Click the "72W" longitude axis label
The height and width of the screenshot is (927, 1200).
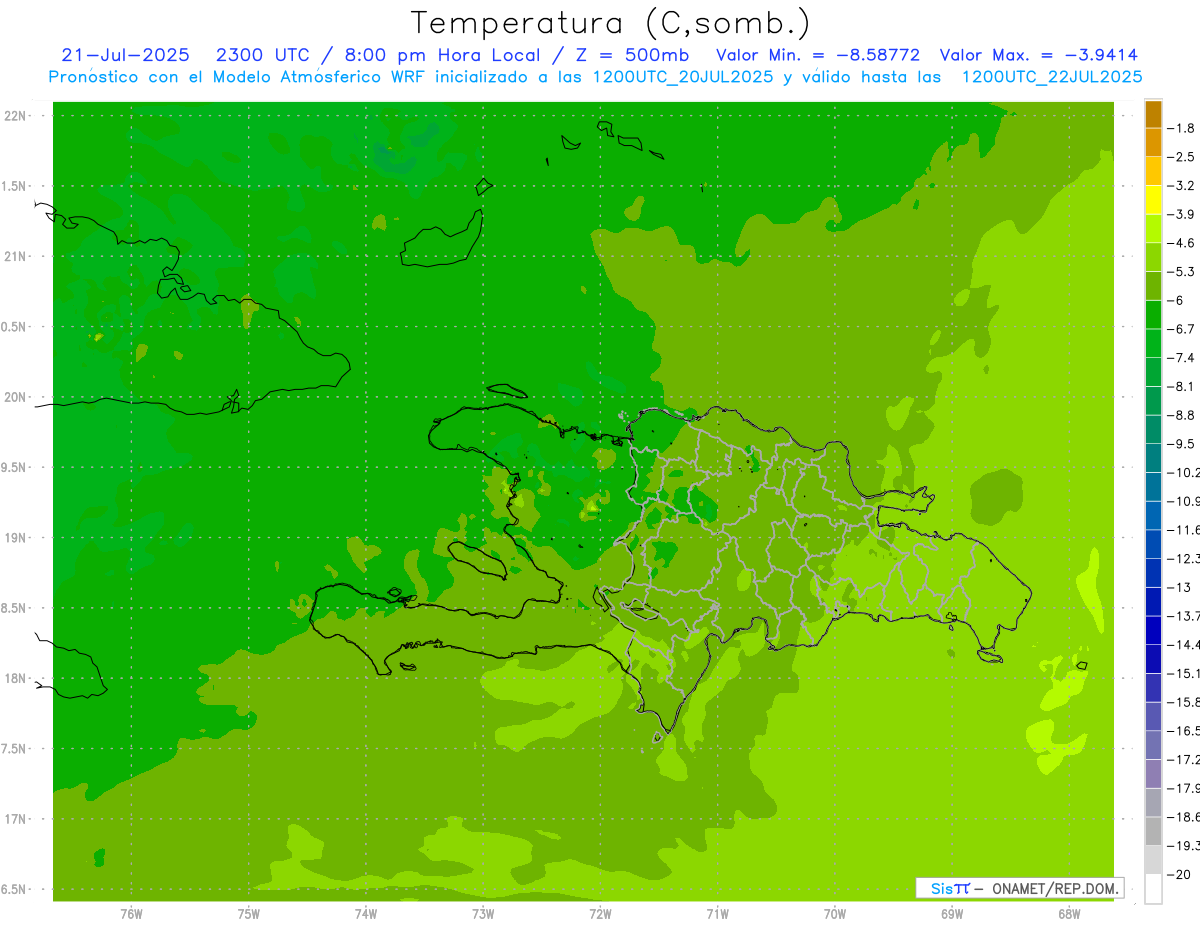[x=600, y=914]
